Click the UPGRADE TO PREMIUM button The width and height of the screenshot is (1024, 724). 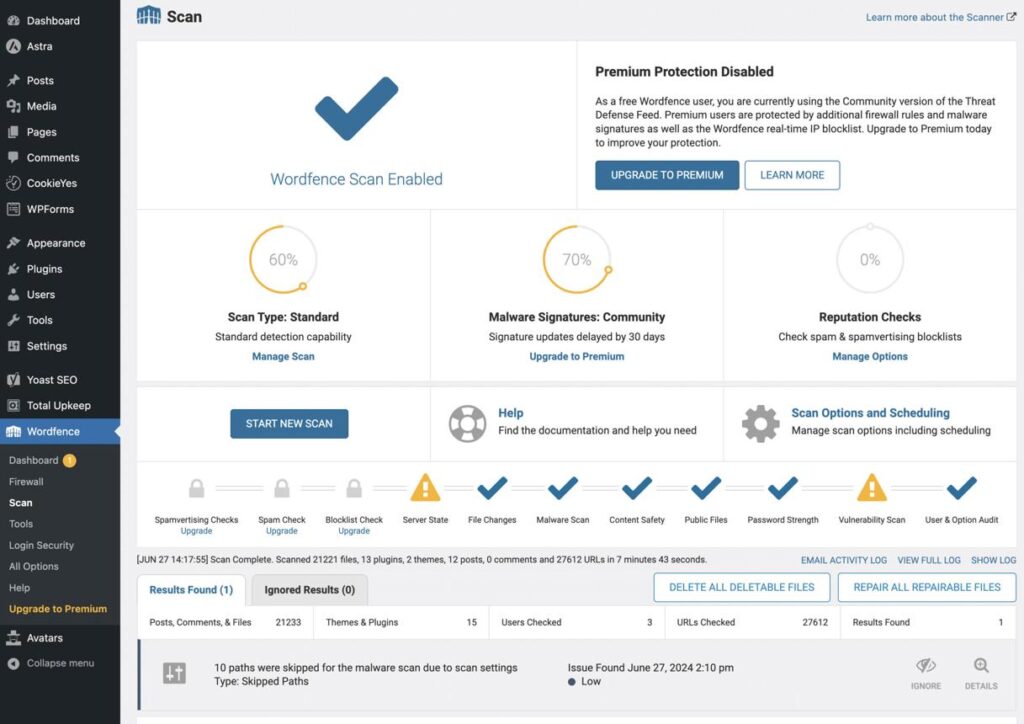point(667,175)
